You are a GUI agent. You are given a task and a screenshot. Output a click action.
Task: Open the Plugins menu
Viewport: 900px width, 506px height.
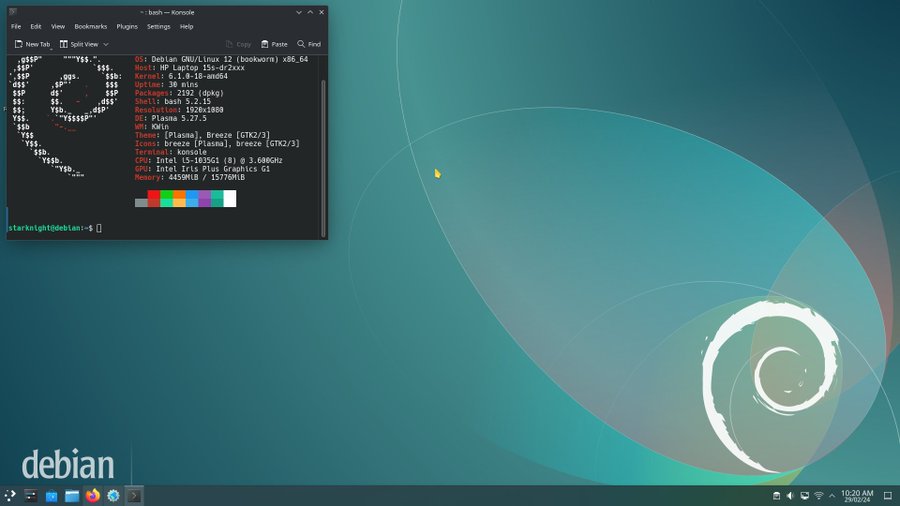pyautogui.click(x=127, y=26)
